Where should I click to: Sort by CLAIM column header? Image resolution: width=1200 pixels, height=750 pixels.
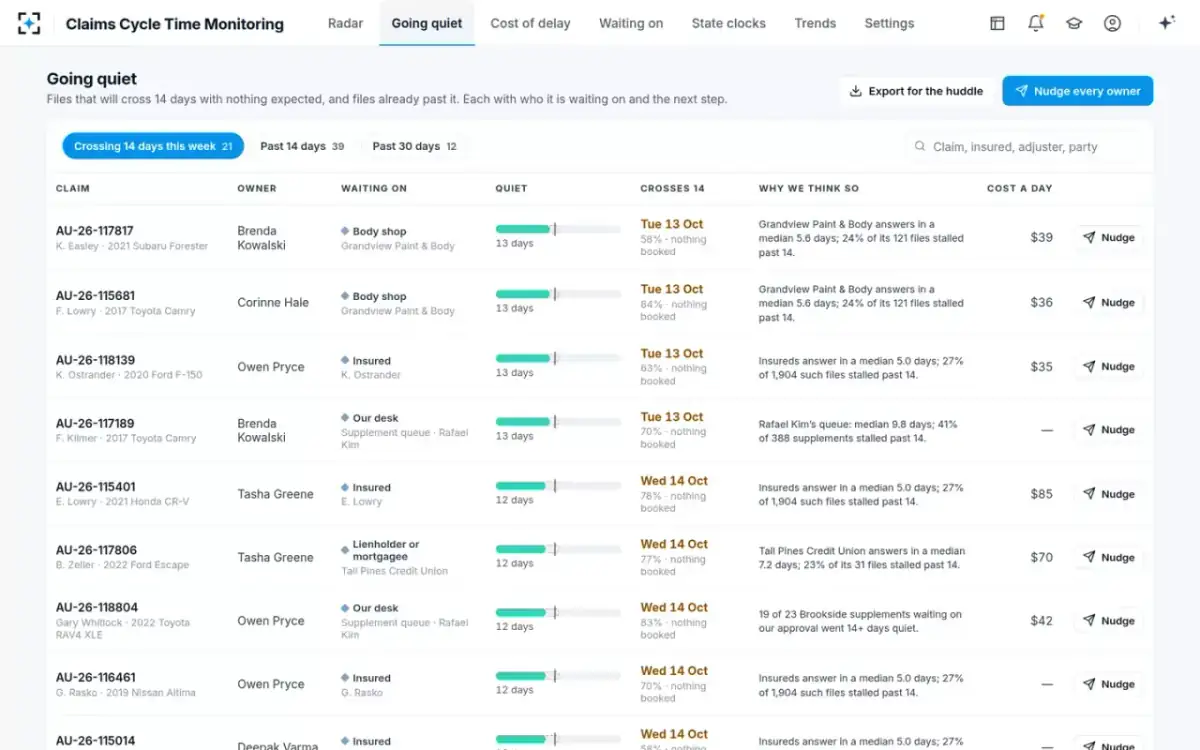73,188
